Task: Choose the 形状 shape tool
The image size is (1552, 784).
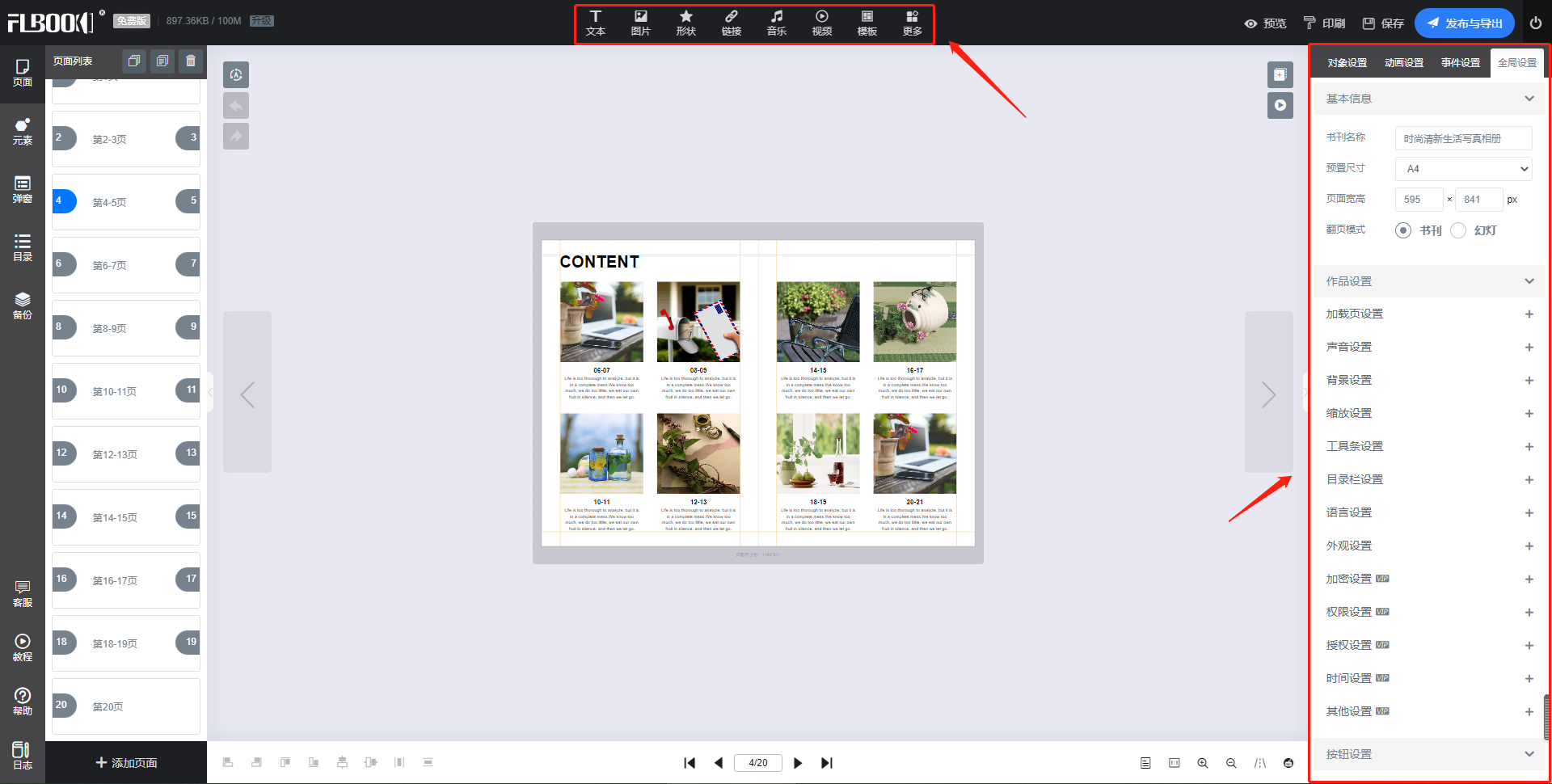Action: click(x=686, y=23)
